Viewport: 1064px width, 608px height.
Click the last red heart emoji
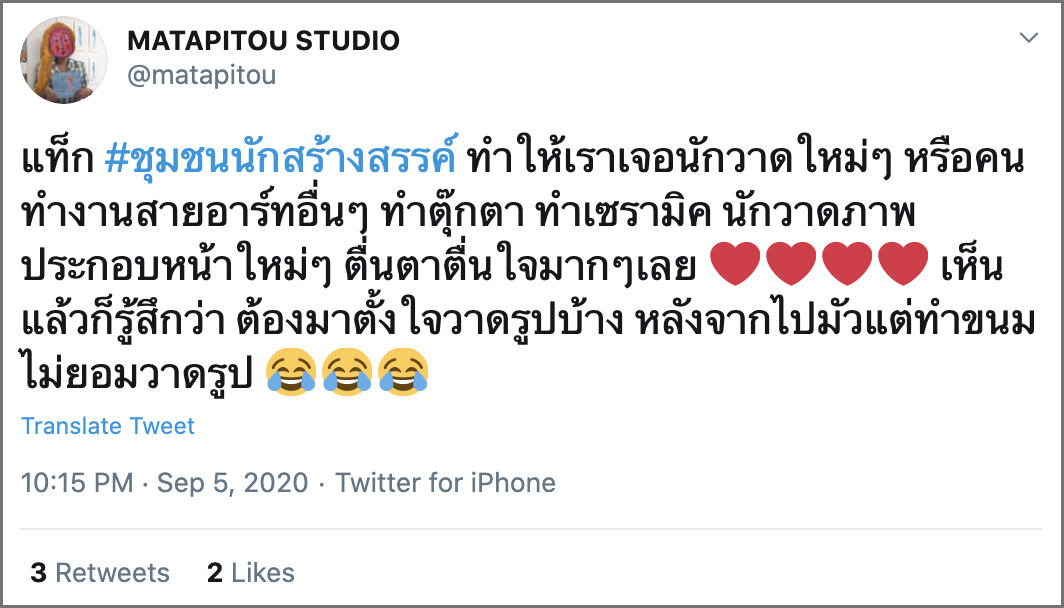(x=903, y=263)
